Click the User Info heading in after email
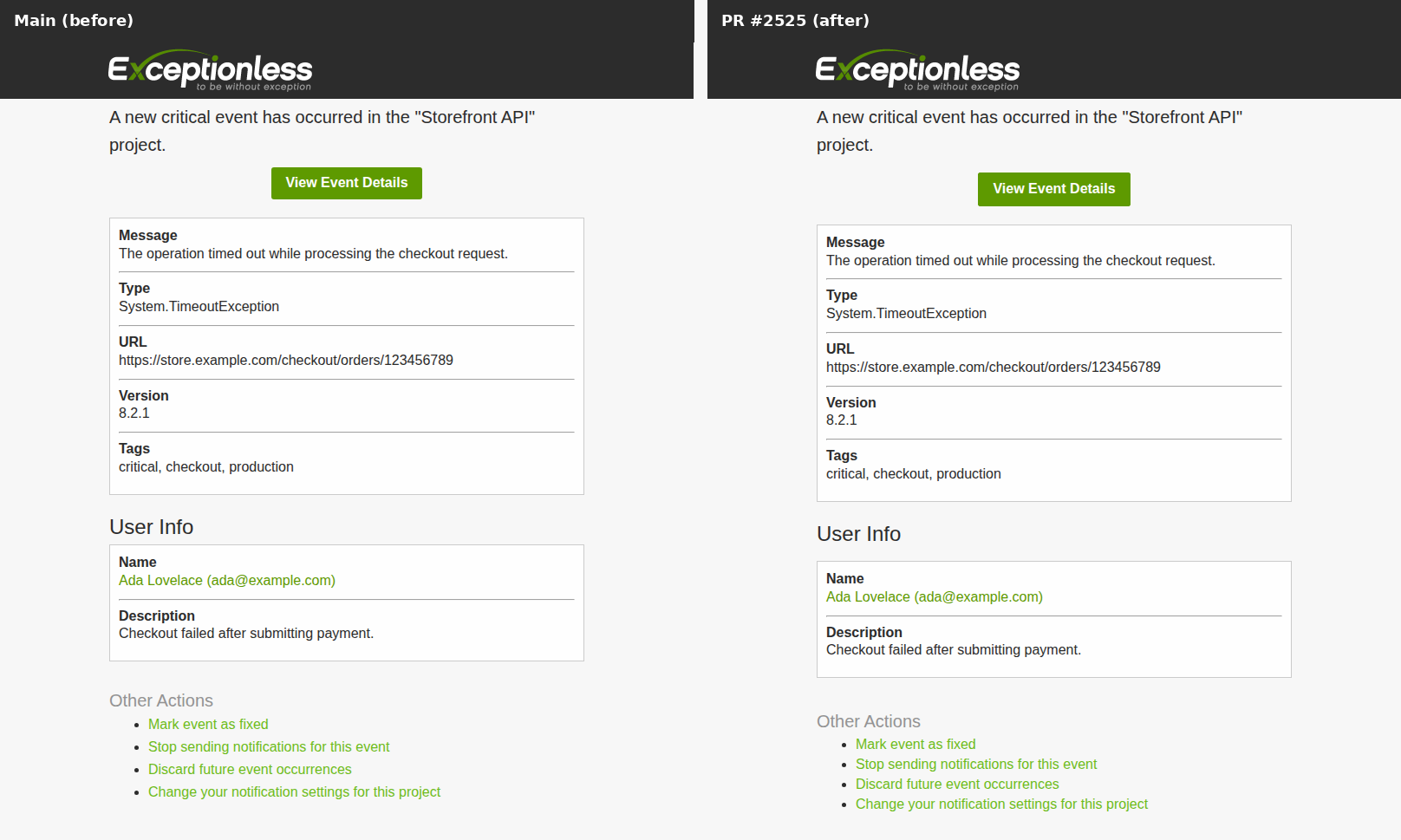This screenshot has height=840, width=1401. pos(858,534)
